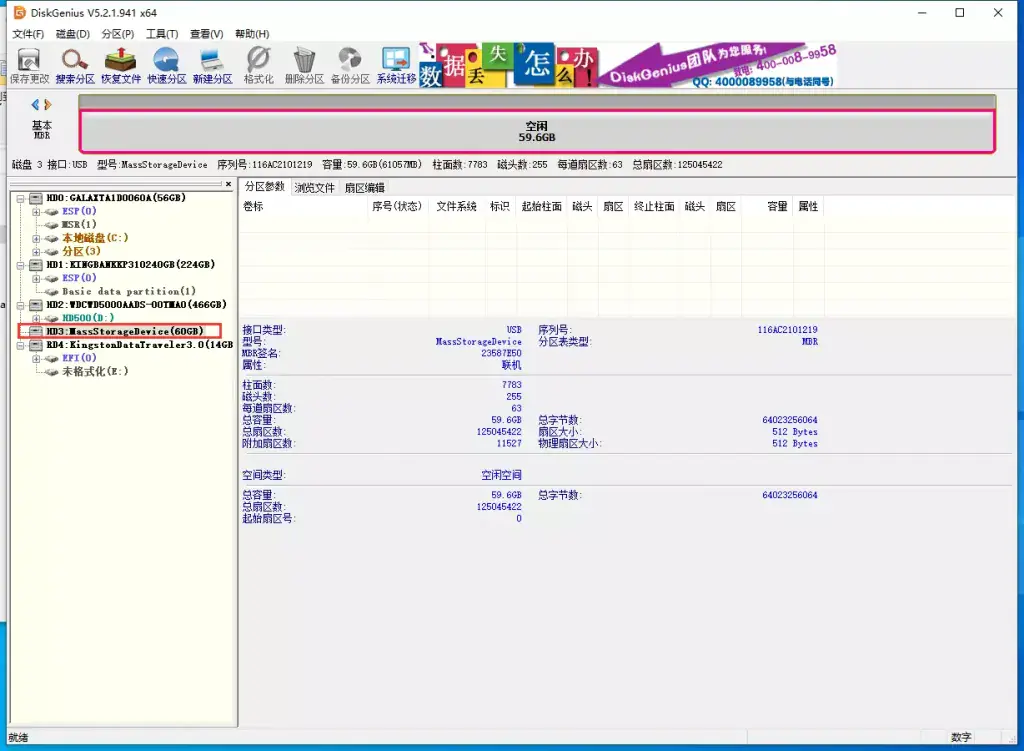Click New Partition (新建分区) icon

tap(212, 66)
